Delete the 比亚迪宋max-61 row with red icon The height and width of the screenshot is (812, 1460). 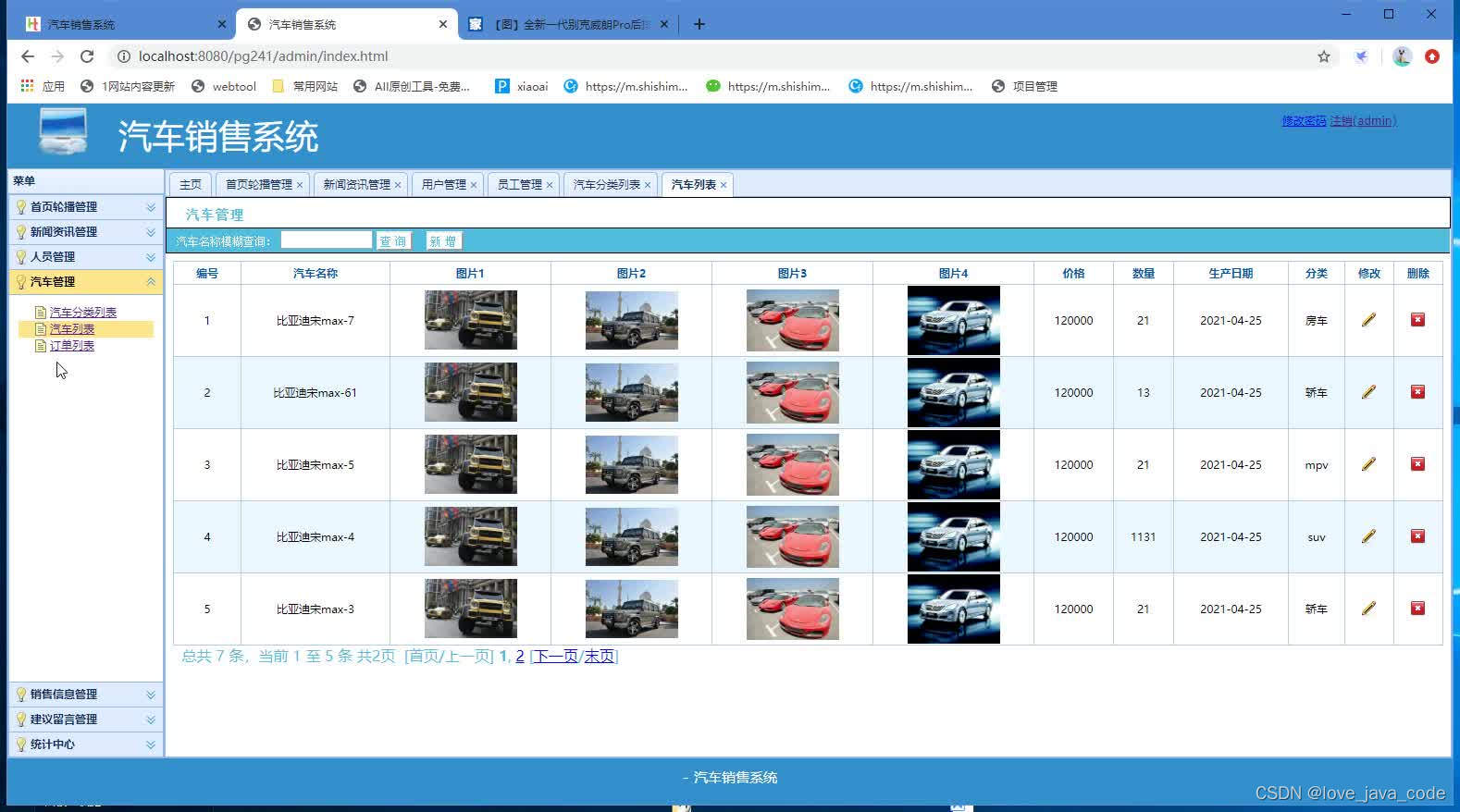tap(1417, 392)
